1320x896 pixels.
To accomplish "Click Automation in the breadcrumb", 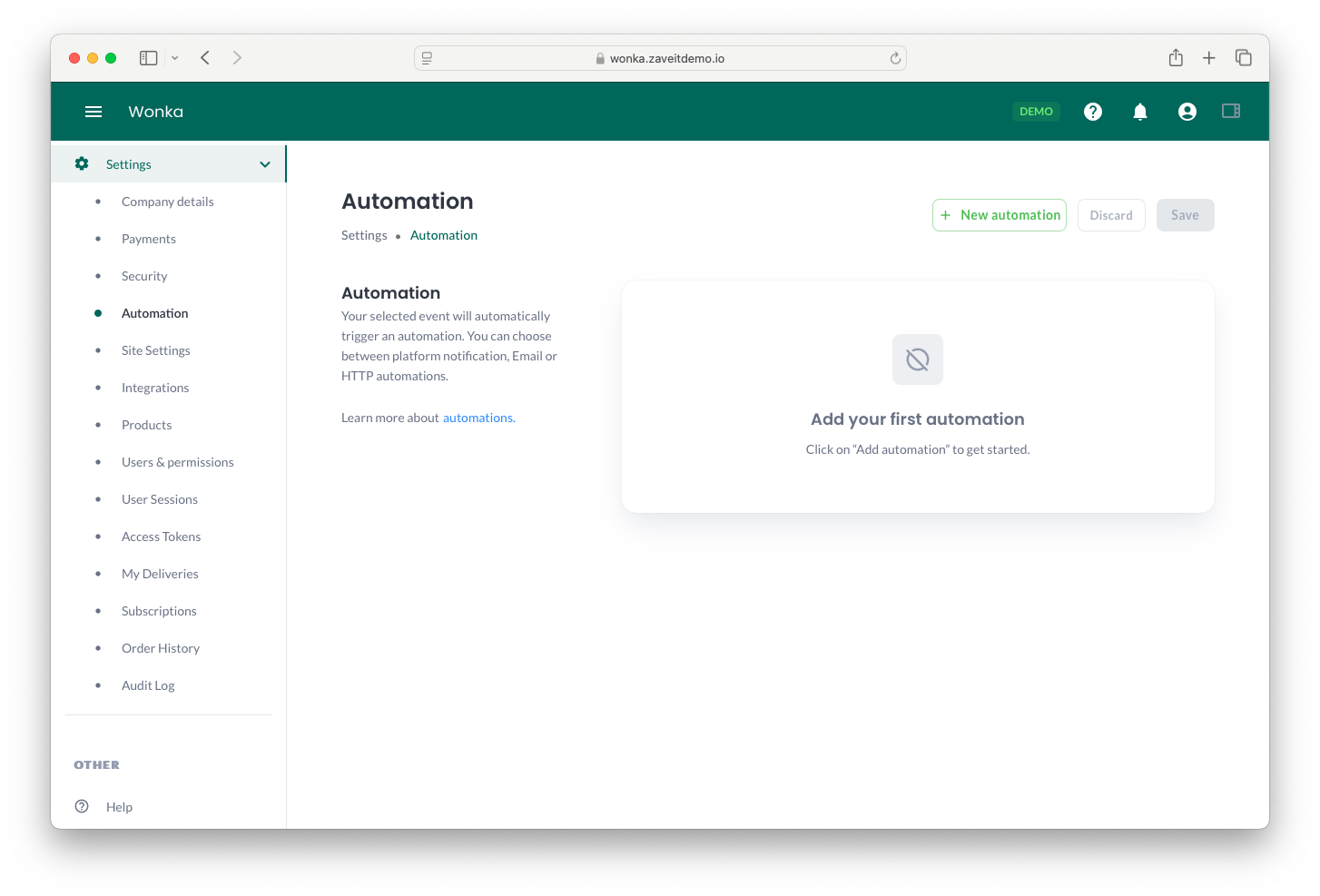I will [x=444, y=235].
